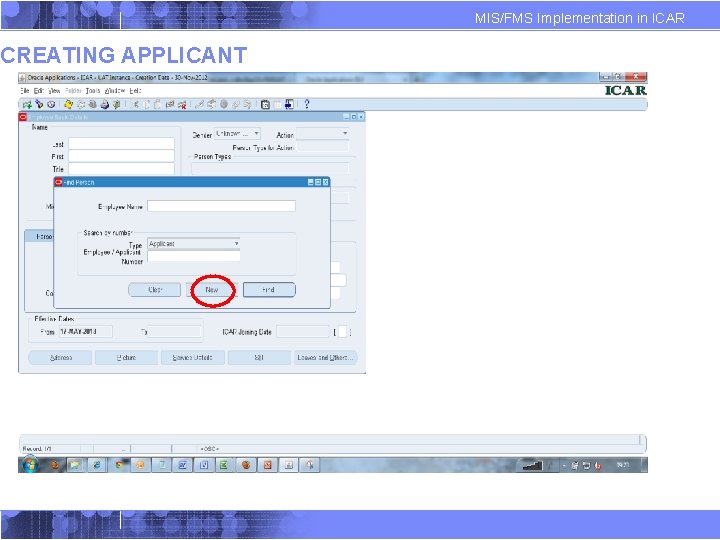Viewport: 720px width, 540px height.
Task: Click the Next Step toolbar icon
Action: pyautogui.click(x=81, y=105)
